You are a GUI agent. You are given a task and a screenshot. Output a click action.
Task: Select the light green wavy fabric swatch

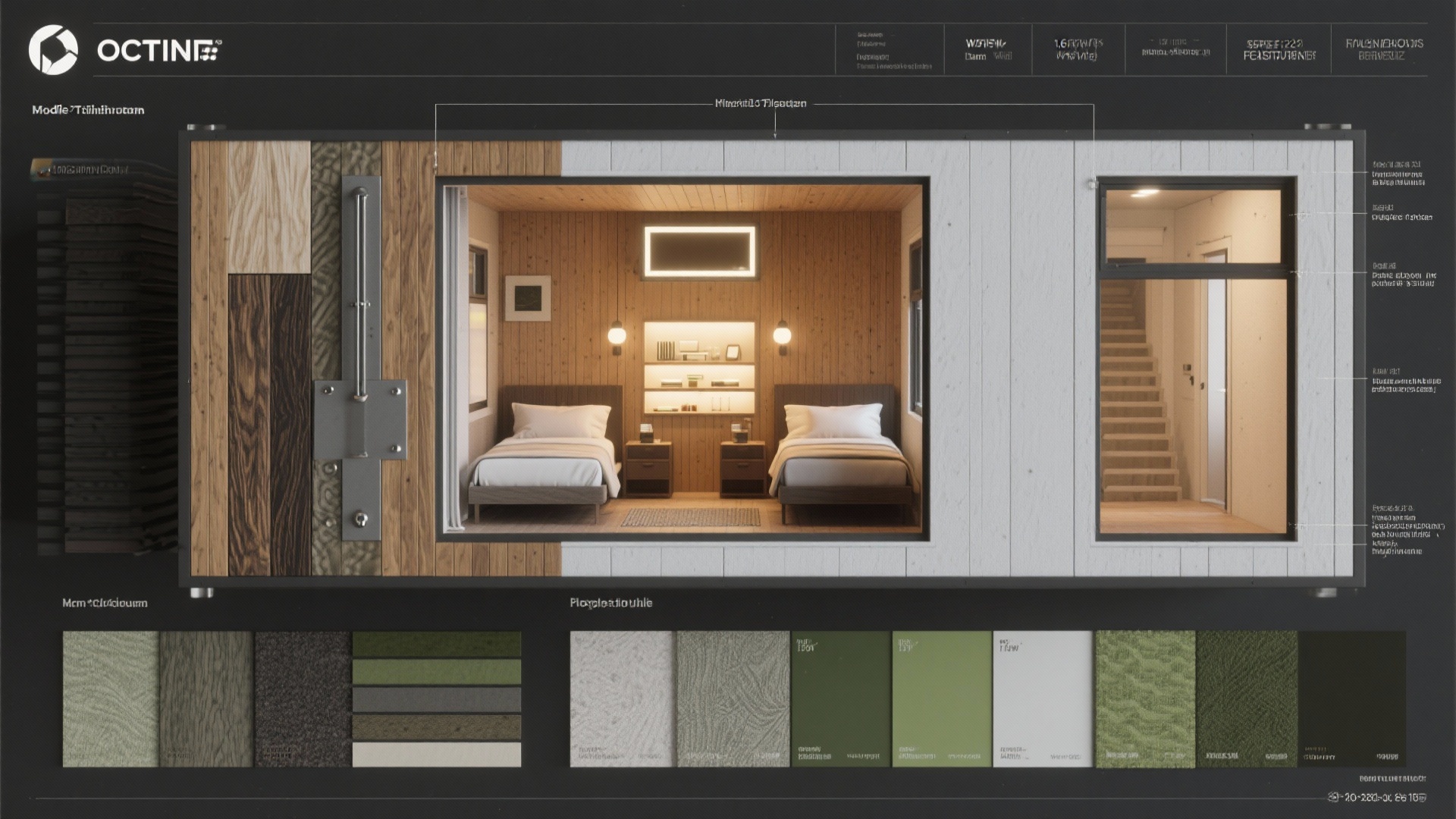coord(1145,698)
